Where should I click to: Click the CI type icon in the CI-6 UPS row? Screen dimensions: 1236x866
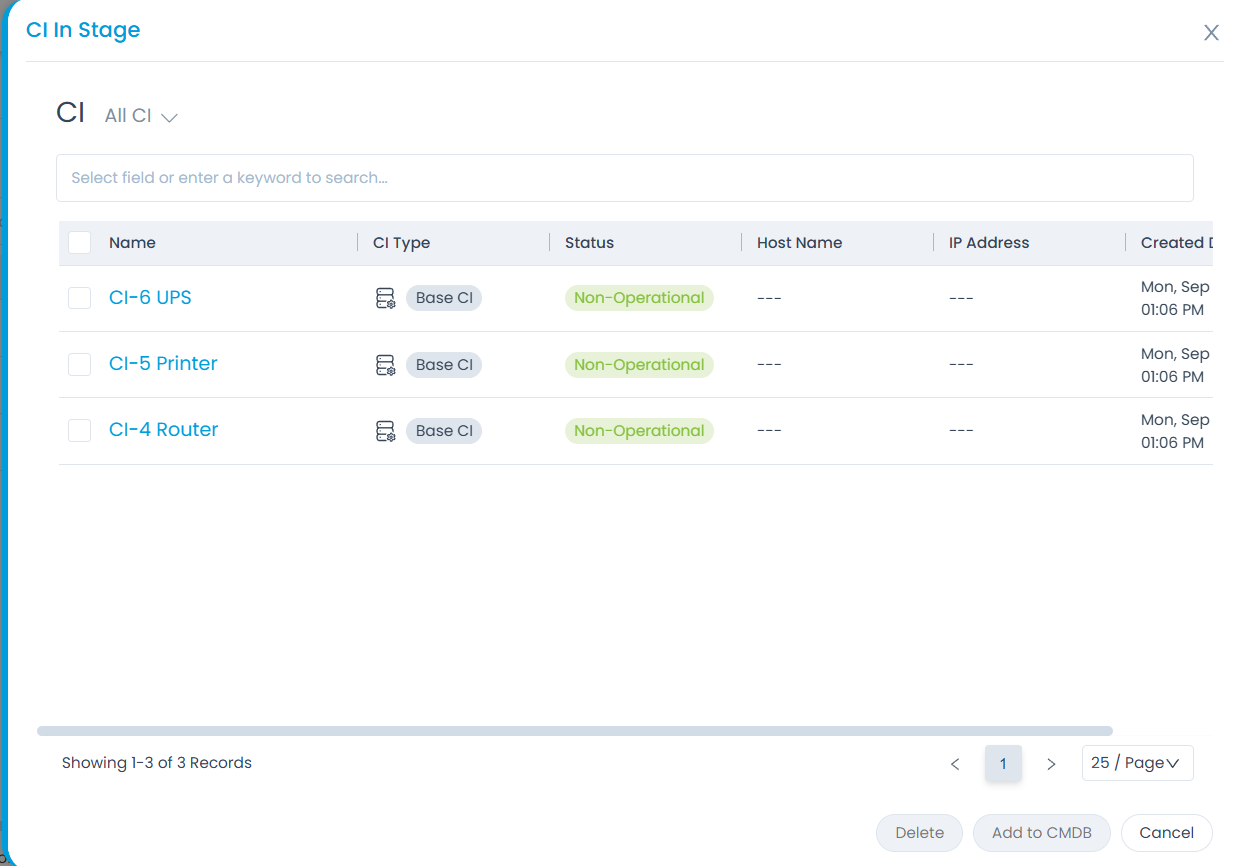pyautogui.click(x=385, y=298)
